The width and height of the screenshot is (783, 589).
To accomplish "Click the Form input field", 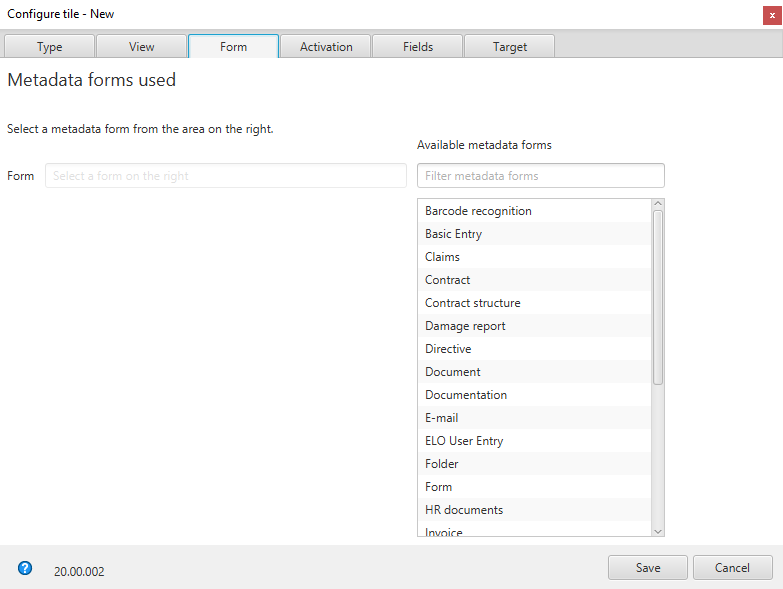I will (225, 176).
